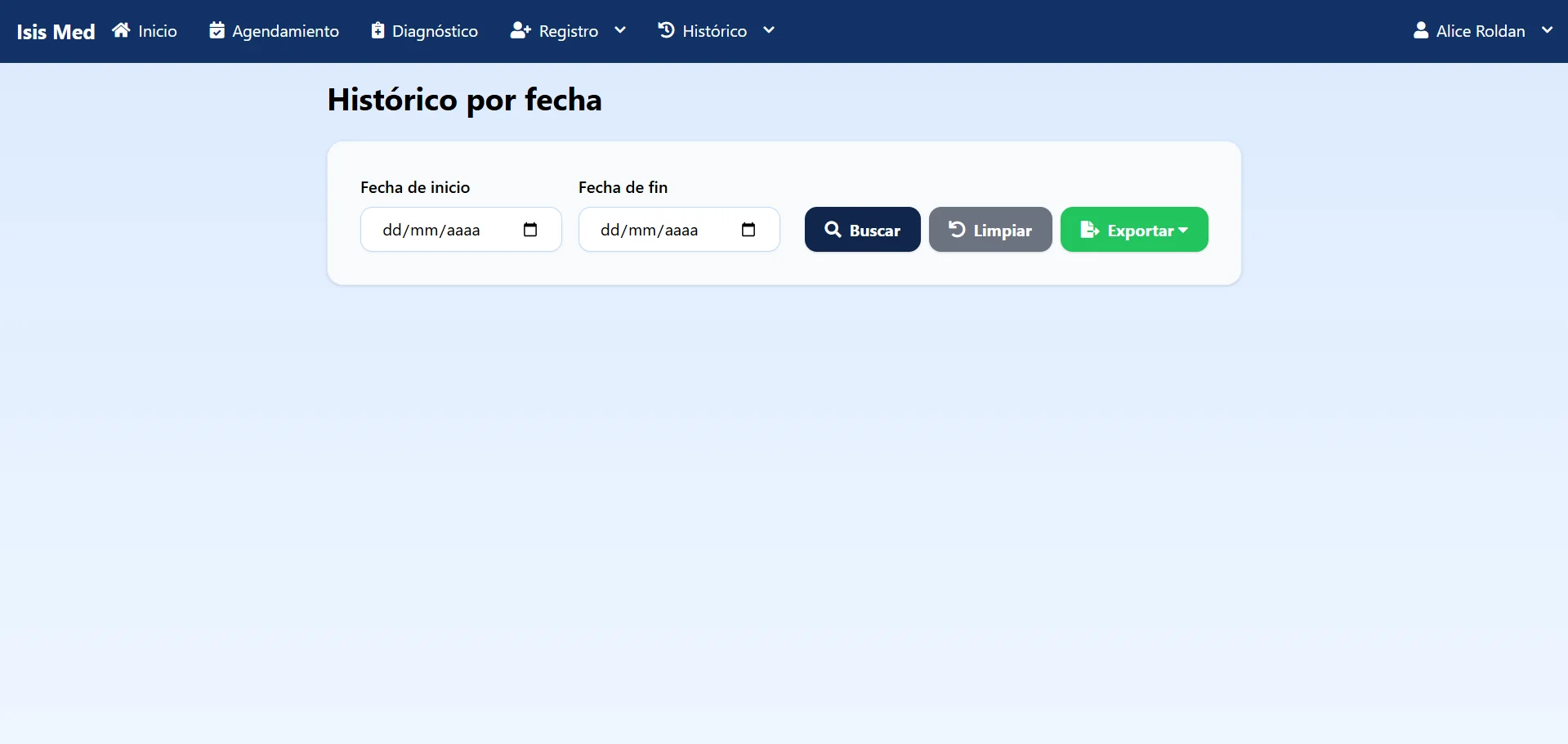Go to the Agendamiento menu item
This screenshot has width=1568, height=744.
point(274,31)
